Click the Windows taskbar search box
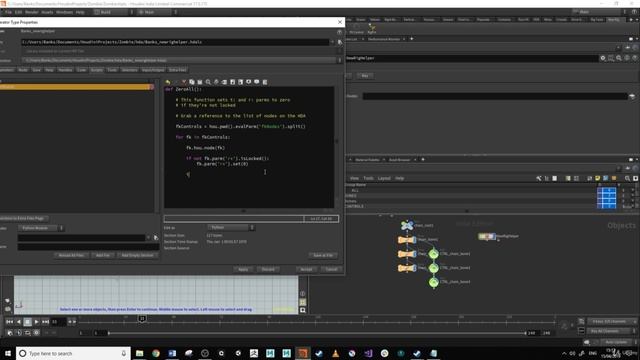Viewport: 640px width, 360px height. [x=73, y=353]
